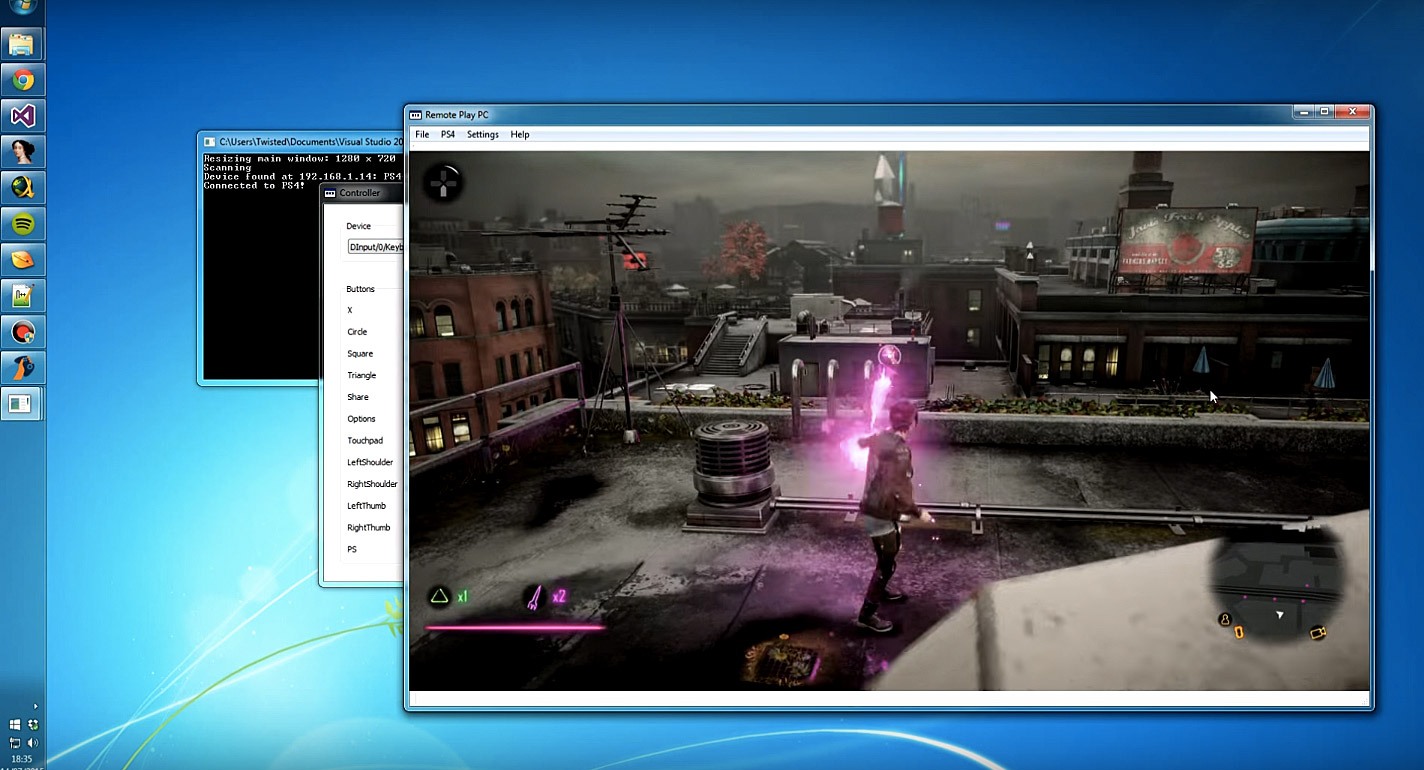This screenshot has height=770, width=1424.
Task: Open the Device dropdown in Controller window
Action: [375, 246]
